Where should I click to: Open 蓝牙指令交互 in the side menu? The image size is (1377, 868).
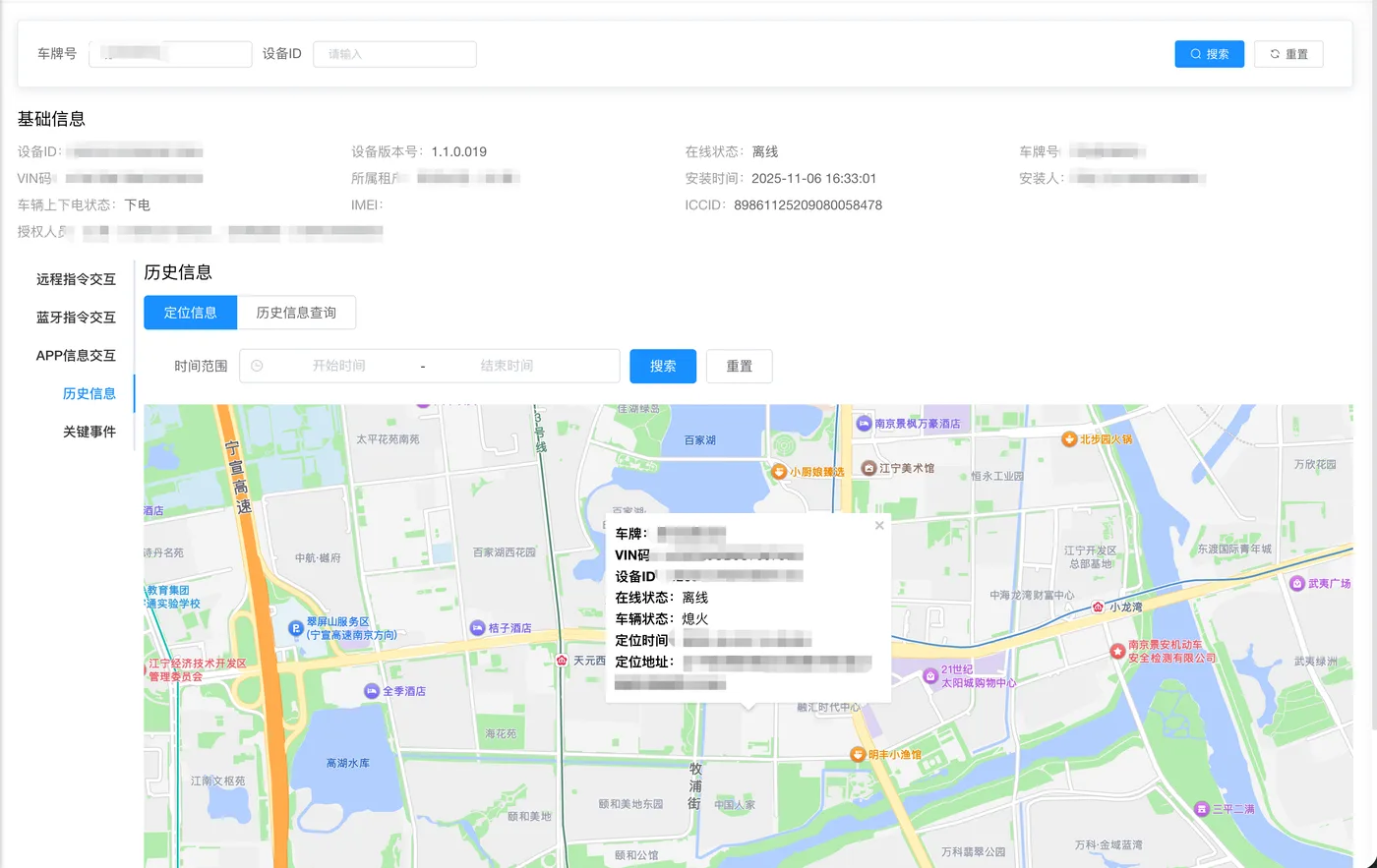(76, 318)
